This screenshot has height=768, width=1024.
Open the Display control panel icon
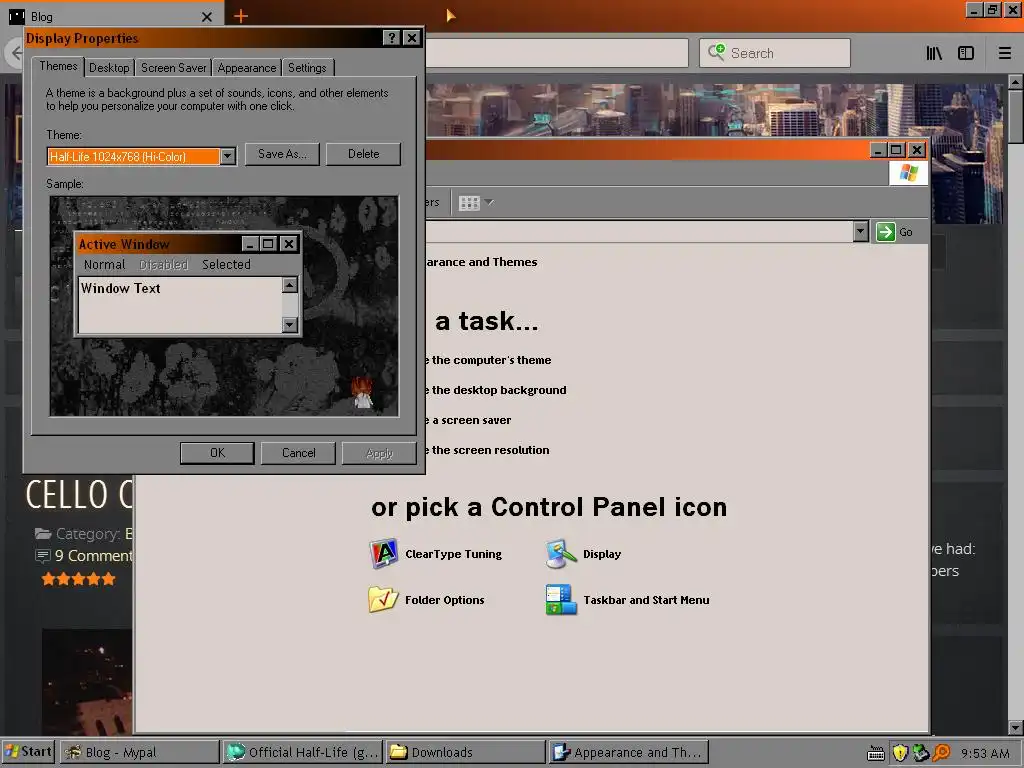pos(560,554)
